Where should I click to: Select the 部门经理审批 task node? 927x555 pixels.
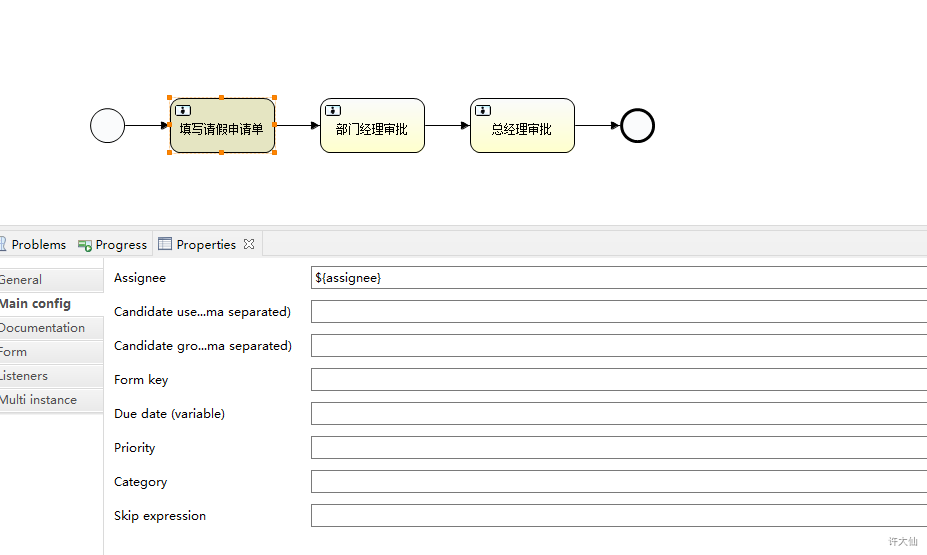click(x=372, y=125)
